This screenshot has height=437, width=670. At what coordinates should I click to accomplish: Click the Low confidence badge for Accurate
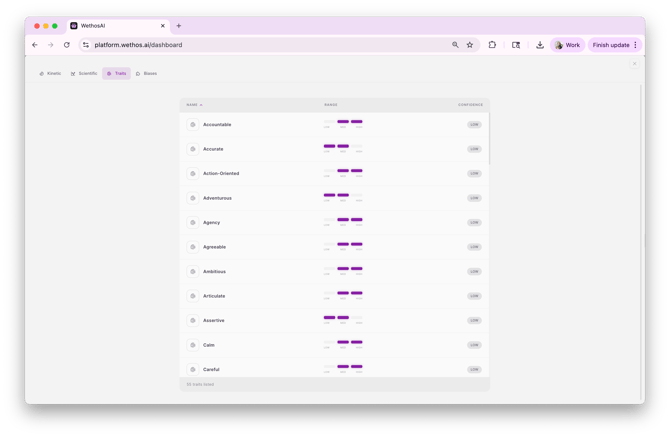474,149
